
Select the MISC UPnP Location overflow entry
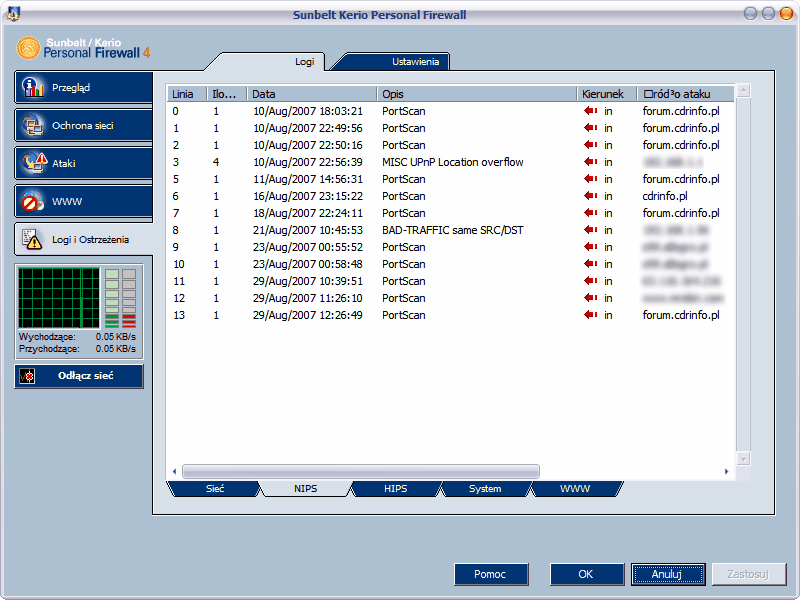(x=451, y=162)
